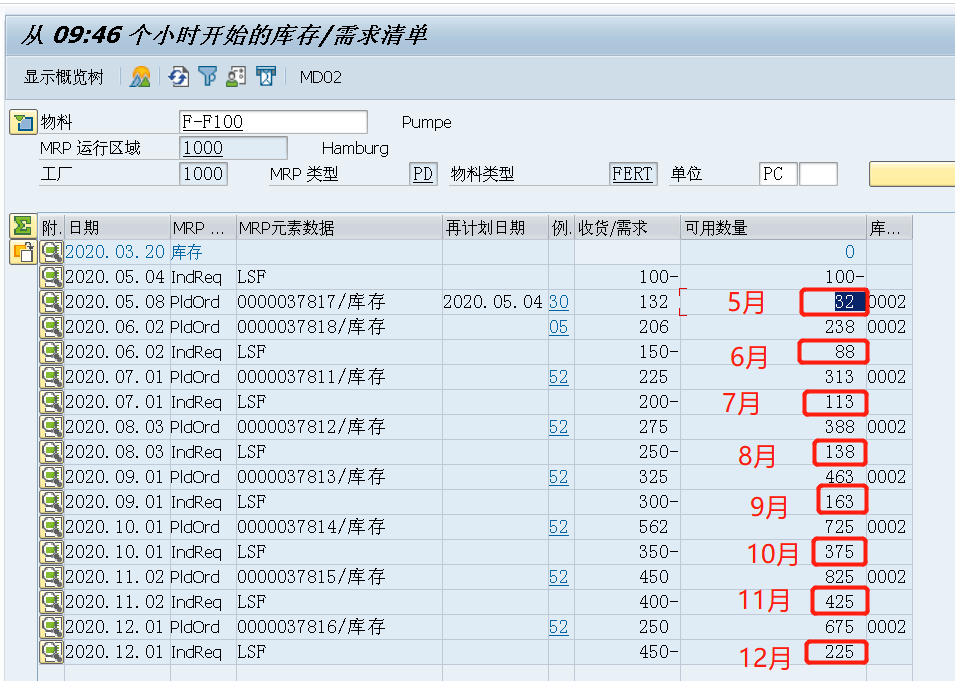The width and height of the screenshot is (955, 681).
Task: Click the graphic display icon in the toolbar
Action: 139,76
